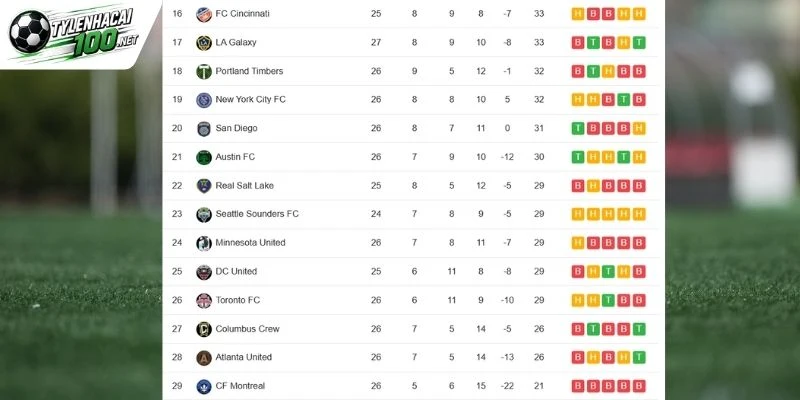Viewport: 800px width, 400px height.
Task: Click the last yellow H badge for Seattle Sounders
Action: click(639, 214)
